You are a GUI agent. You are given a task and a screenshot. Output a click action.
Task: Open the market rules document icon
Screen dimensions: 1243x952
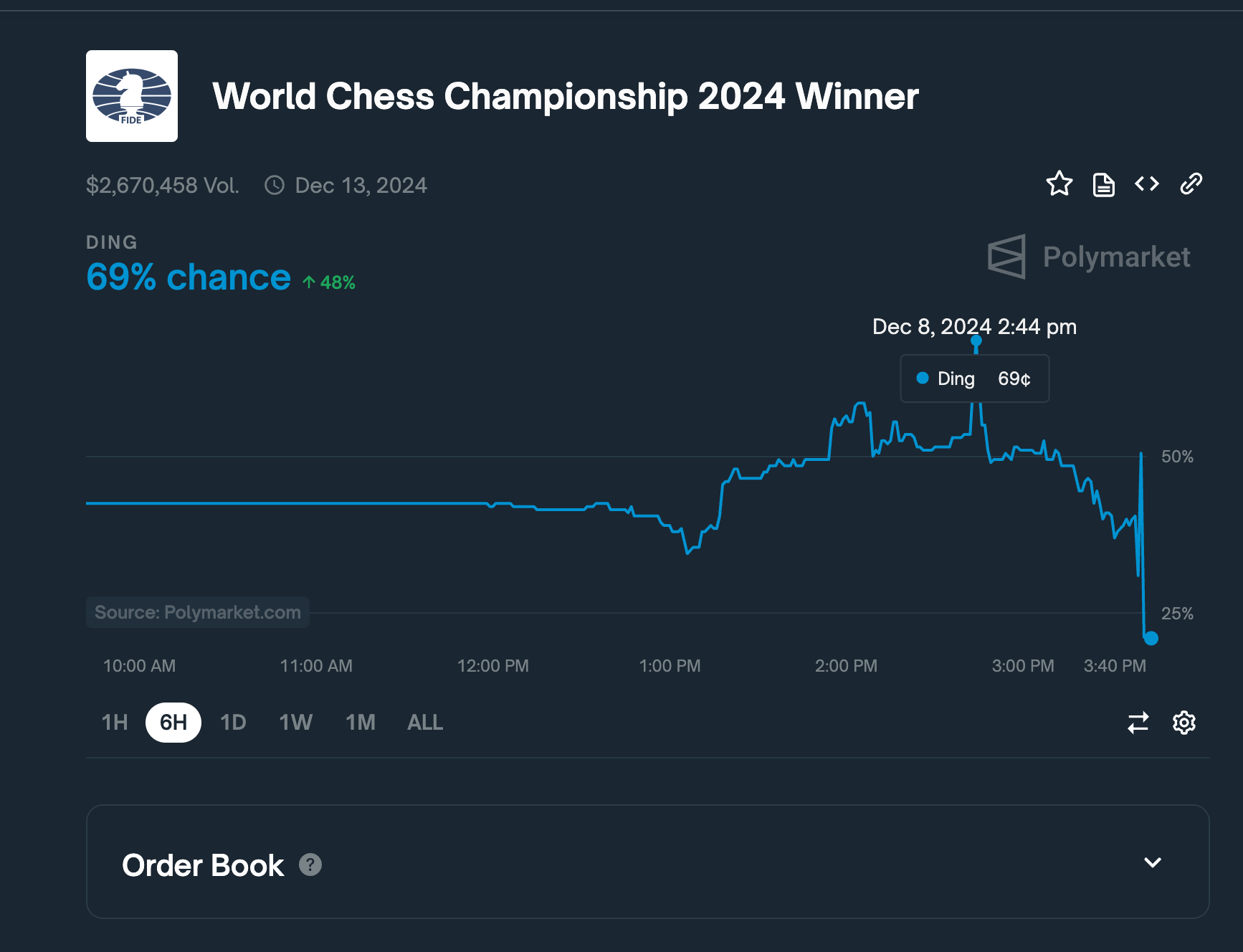(x=1103, y=184)
